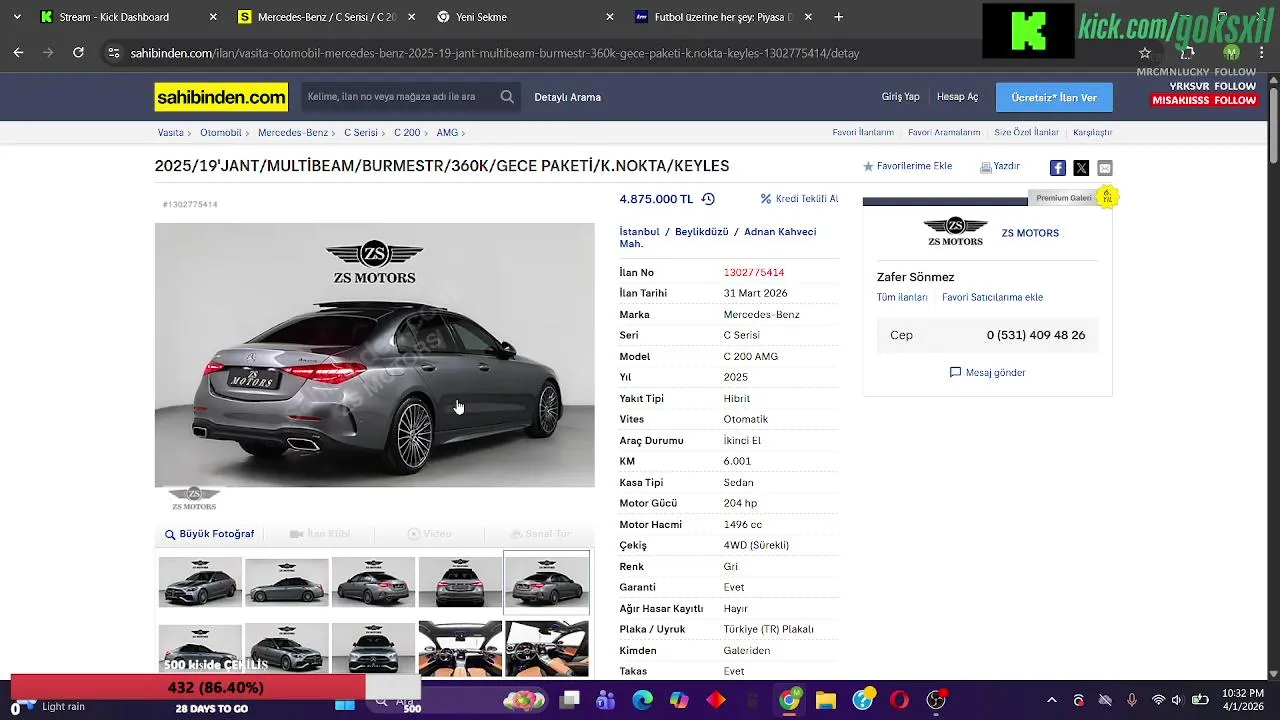The height and width of the screenshot is (720, 1280).
Task: Close the Yeni Sekme tab
Action: pos(611,17)
